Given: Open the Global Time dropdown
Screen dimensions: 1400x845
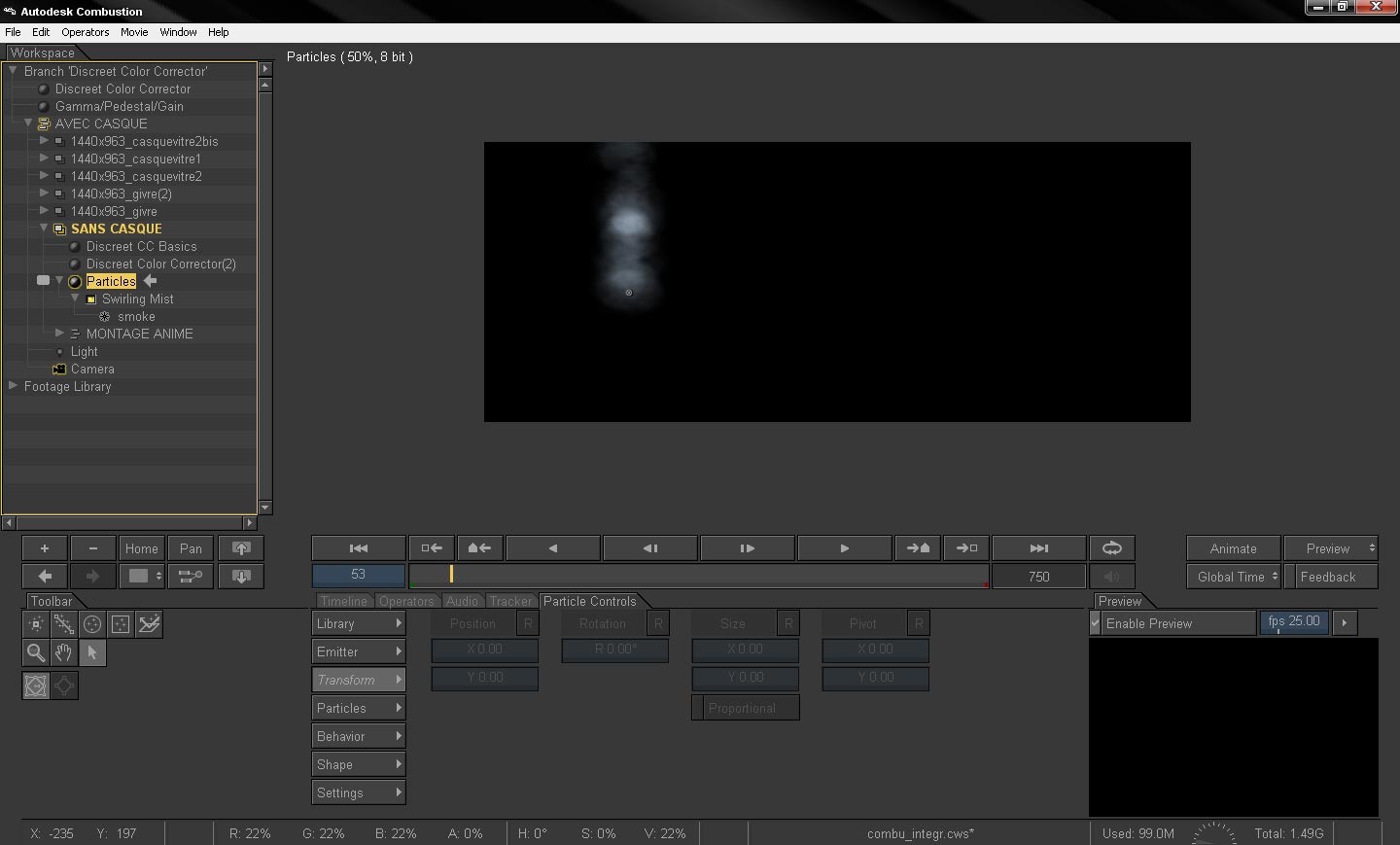Looking at the screenshot, I should tap(1233, 577).
